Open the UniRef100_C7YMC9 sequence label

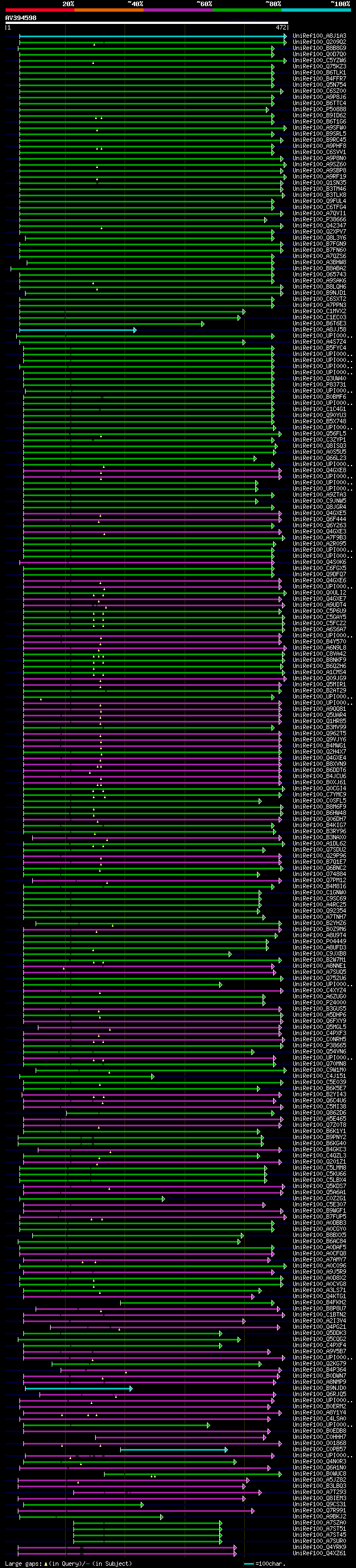(x=319, y=794)
